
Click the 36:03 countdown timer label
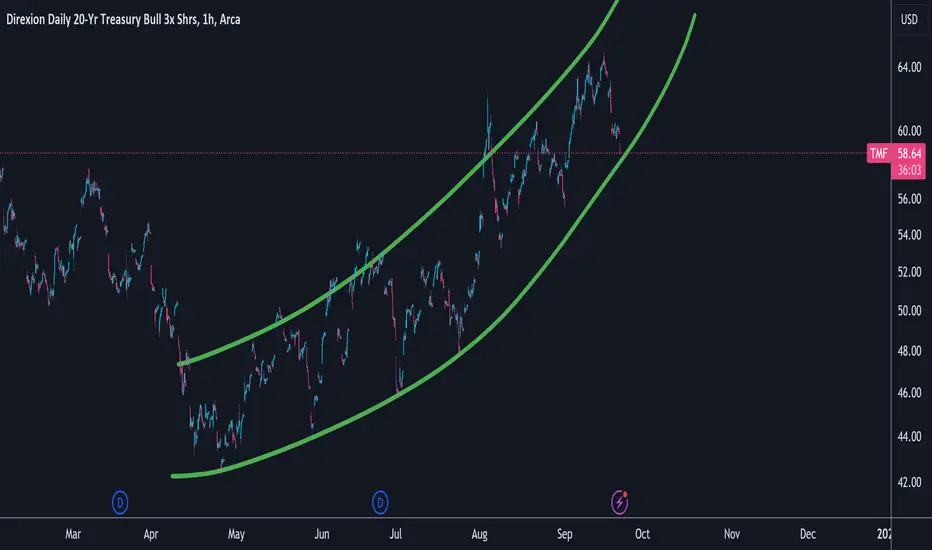(x=909, y=170)
